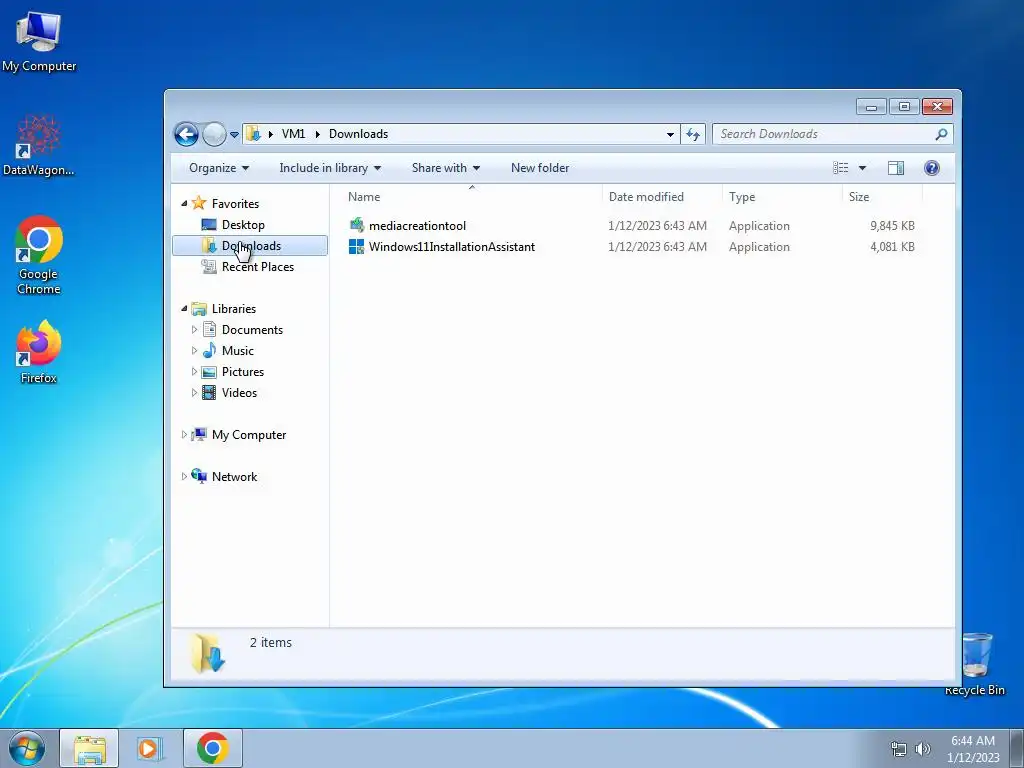Click the Forward navigation arrow button

[214, 135]
